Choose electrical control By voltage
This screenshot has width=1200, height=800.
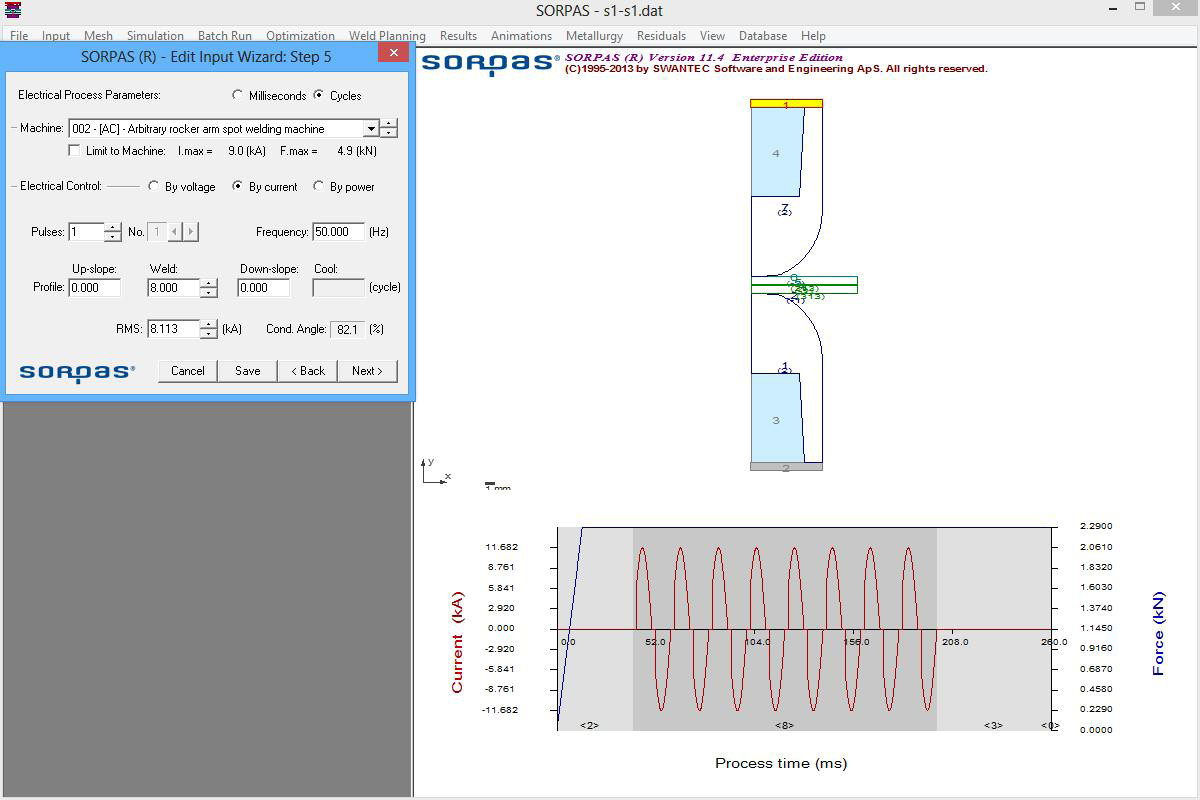(153, 186)
